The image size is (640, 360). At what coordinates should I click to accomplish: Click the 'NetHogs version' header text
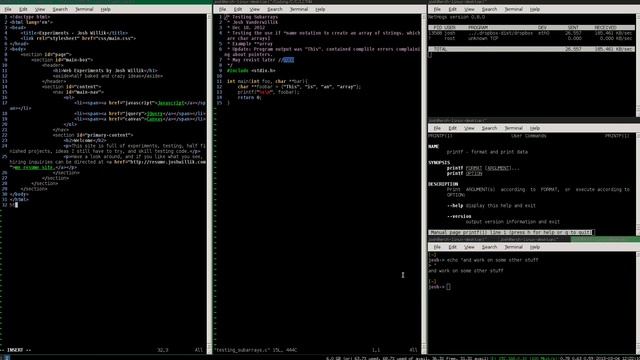pos(456,17)
